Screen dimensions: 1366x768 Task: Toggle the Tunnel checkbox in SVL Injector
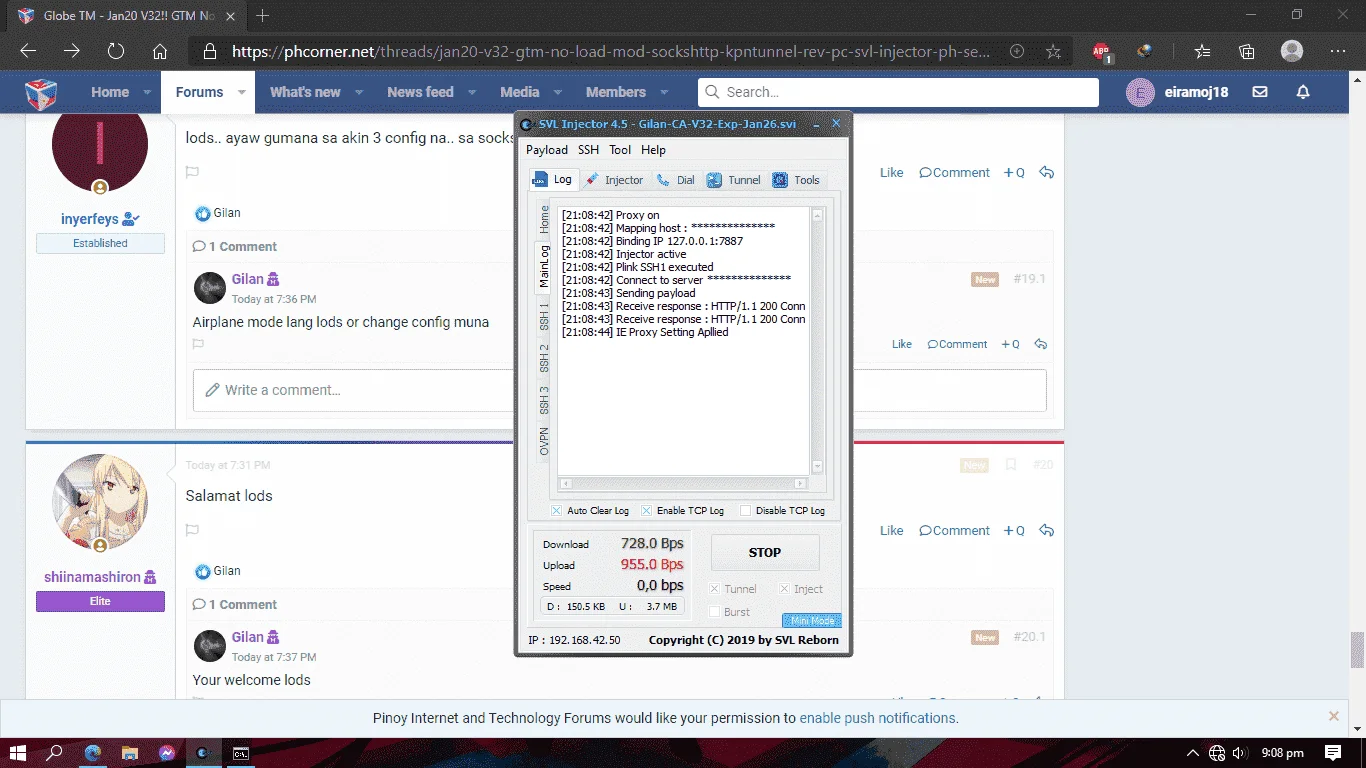coord(715,589)
